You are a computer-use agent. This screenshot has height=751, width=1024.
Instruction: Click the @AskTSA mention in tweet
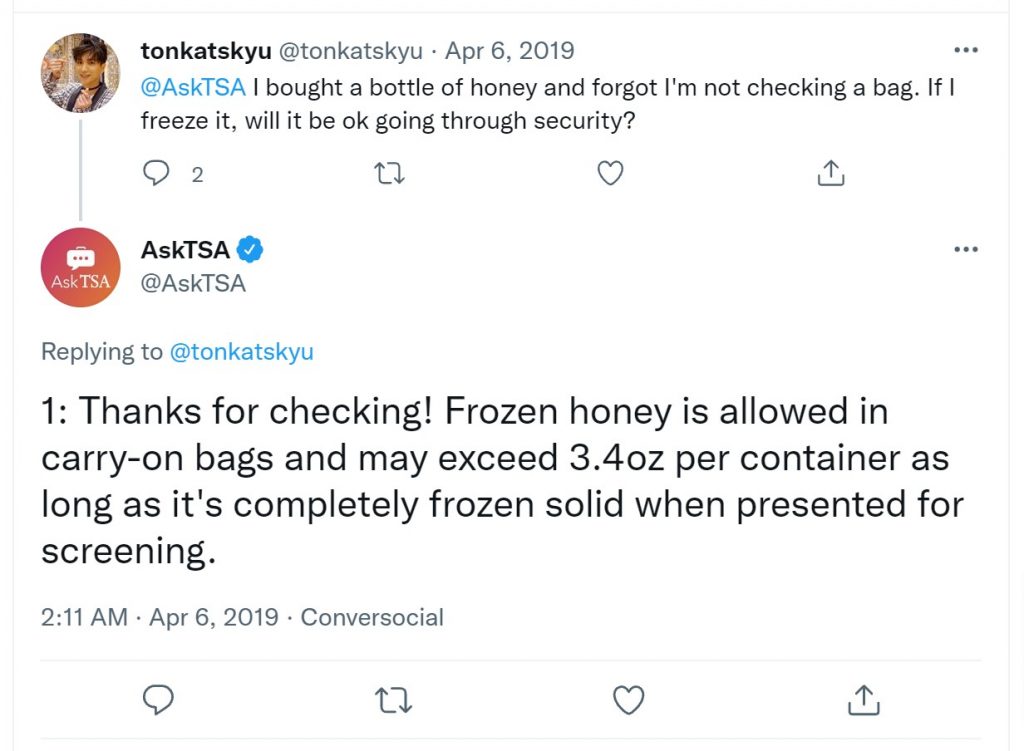[193, 87]
